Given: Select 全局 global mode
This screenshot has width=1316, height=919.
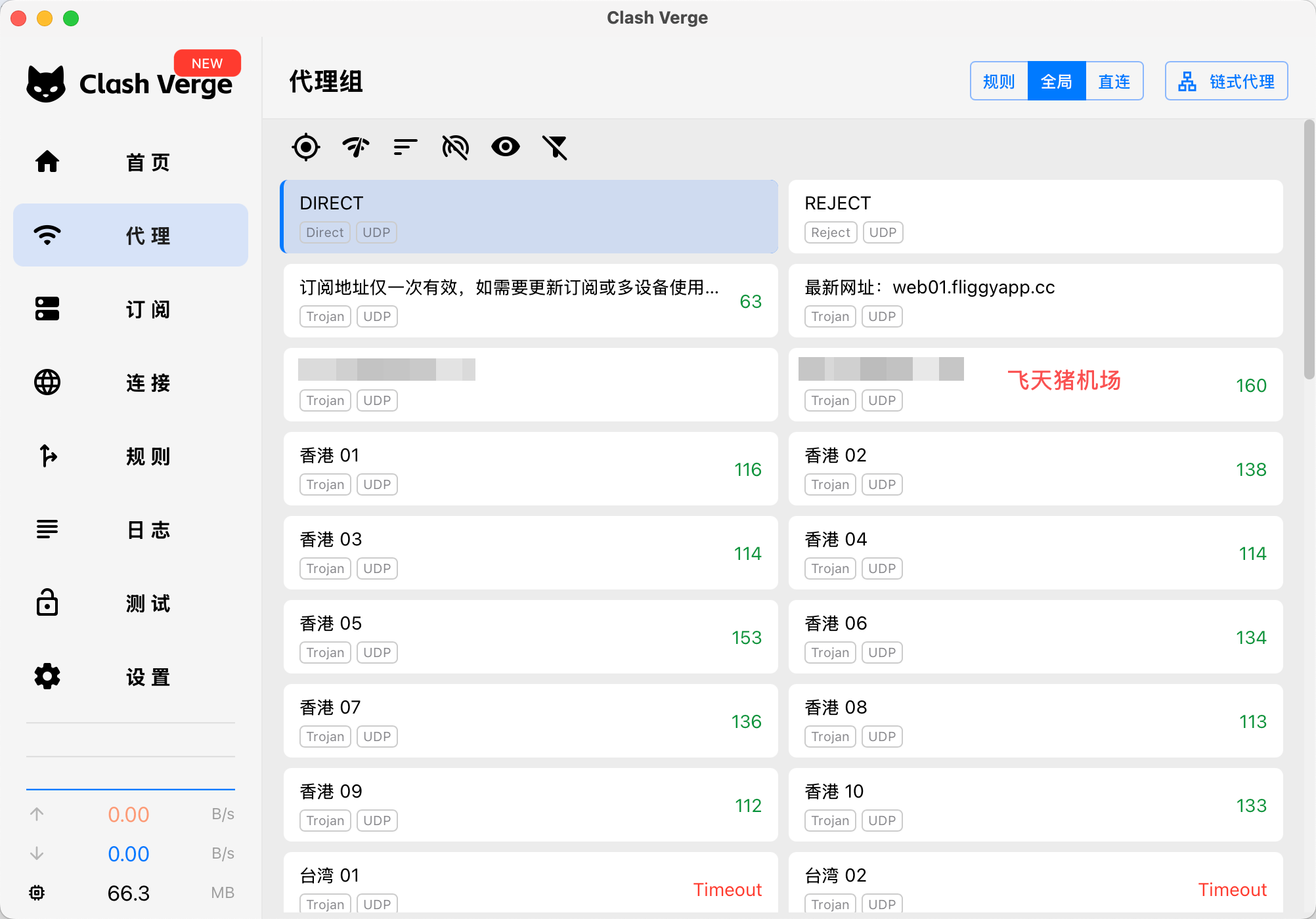Looking at the screenshot, I should coord(1057,81).
